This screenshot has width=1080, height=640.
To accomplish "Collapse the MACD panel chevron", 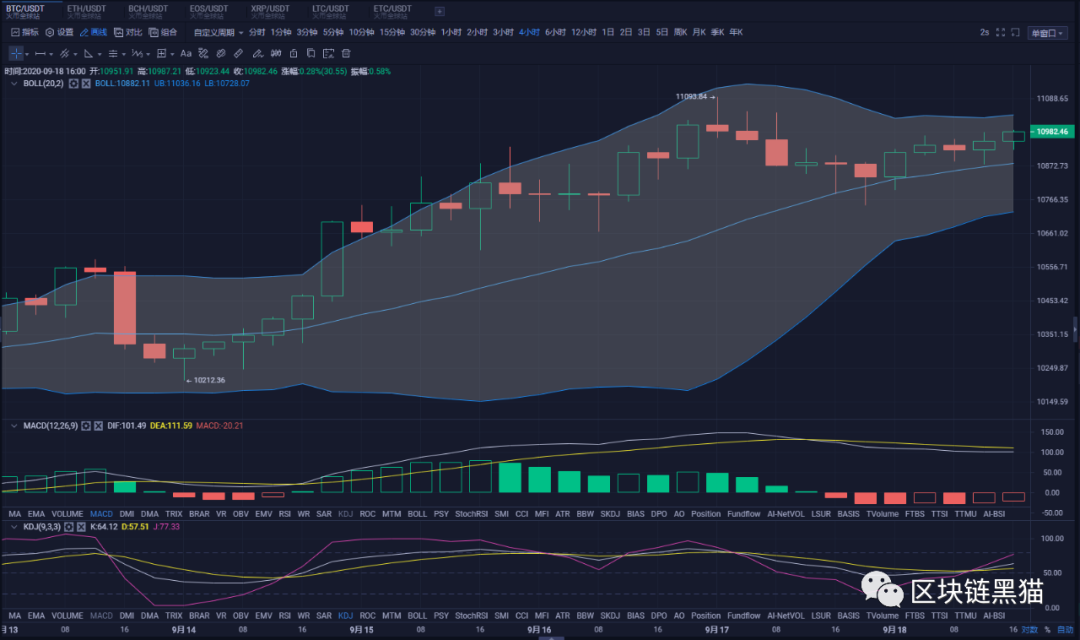I will [x=14, y=426].
